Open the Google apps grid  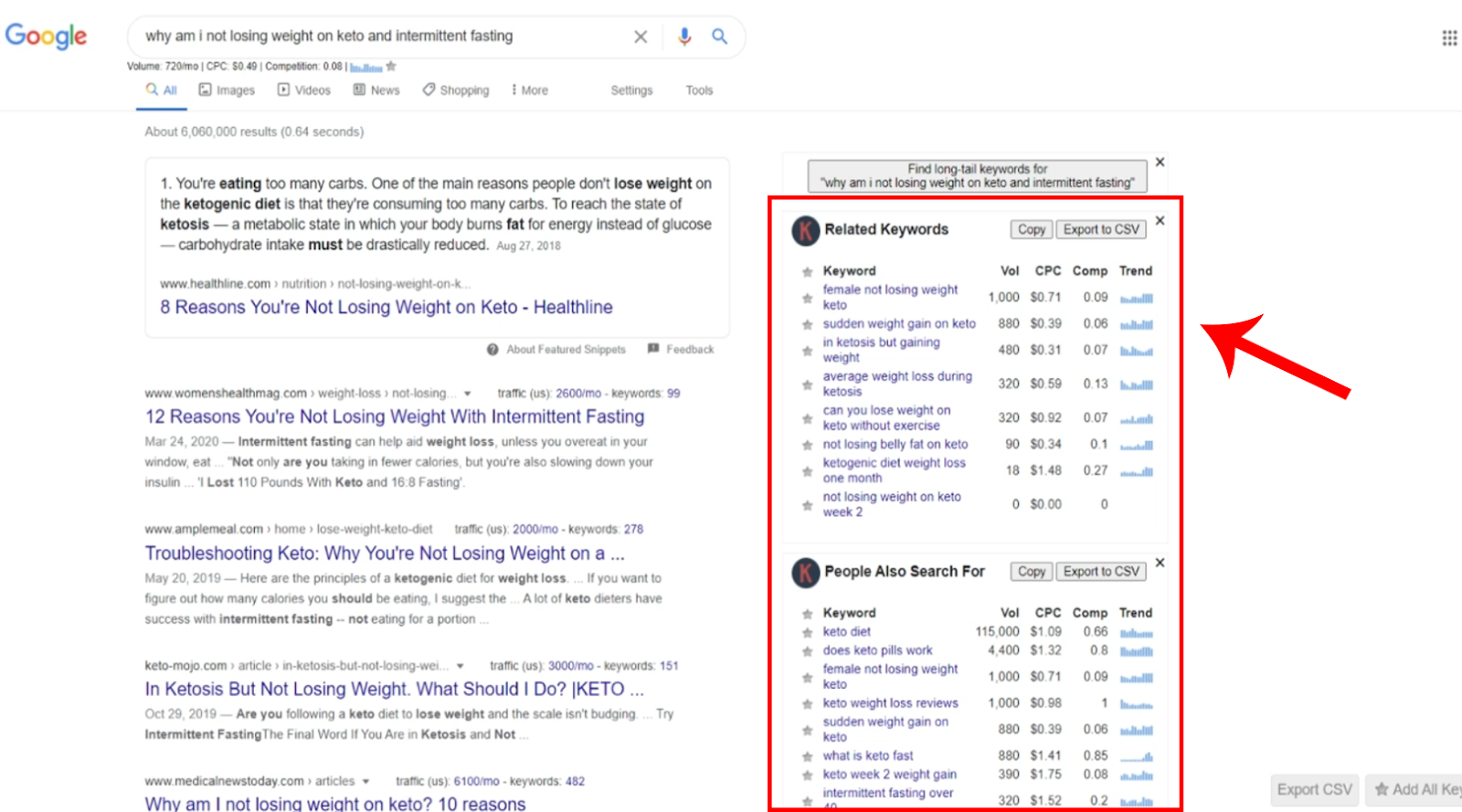pyautogui.click(x=1449, y=37)
